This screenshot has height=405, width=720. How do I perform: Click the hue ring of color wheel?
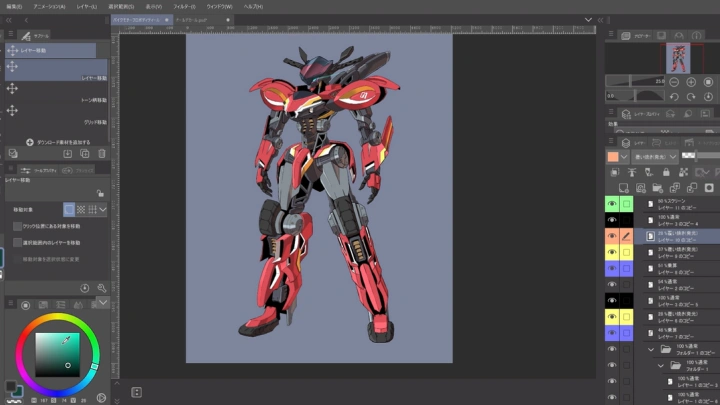pos(57,317)
